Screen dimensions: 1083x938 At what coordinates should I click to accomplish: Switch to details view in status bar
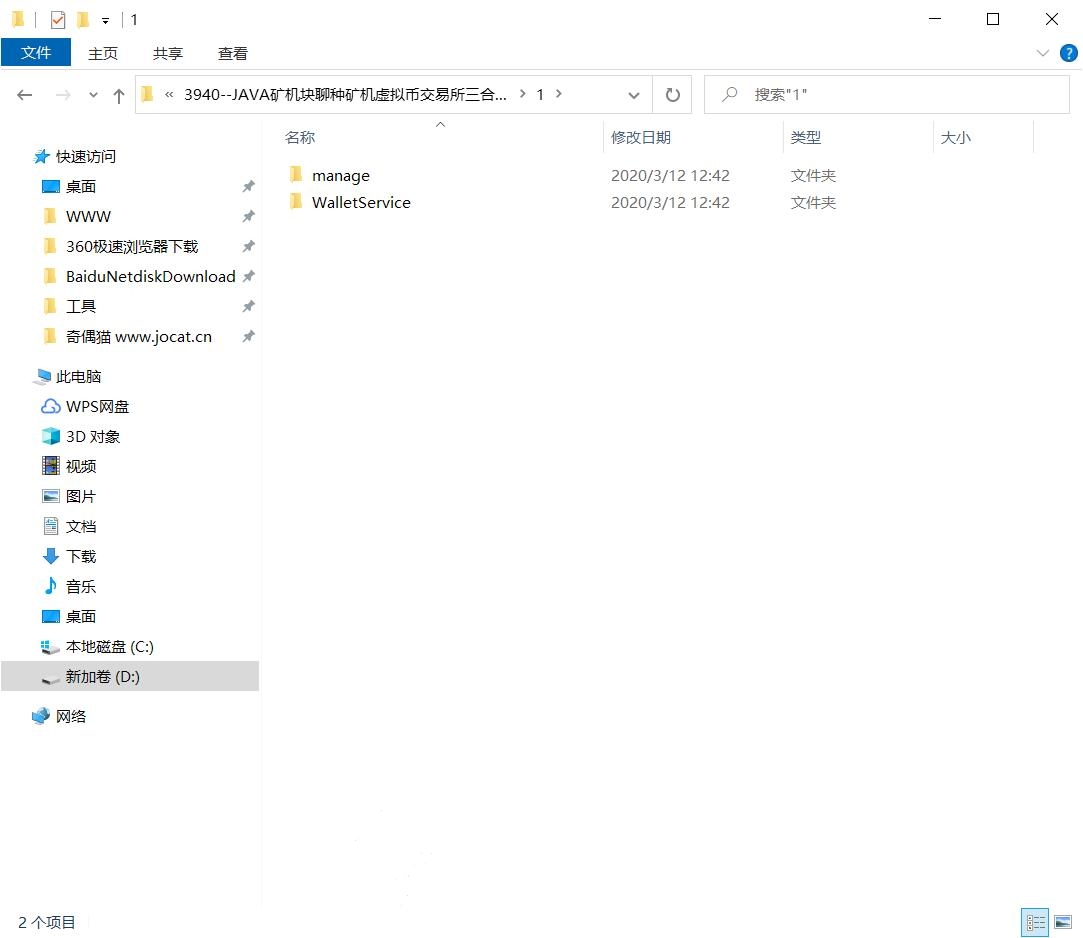pyautogui.click(x=1035, y=922)
